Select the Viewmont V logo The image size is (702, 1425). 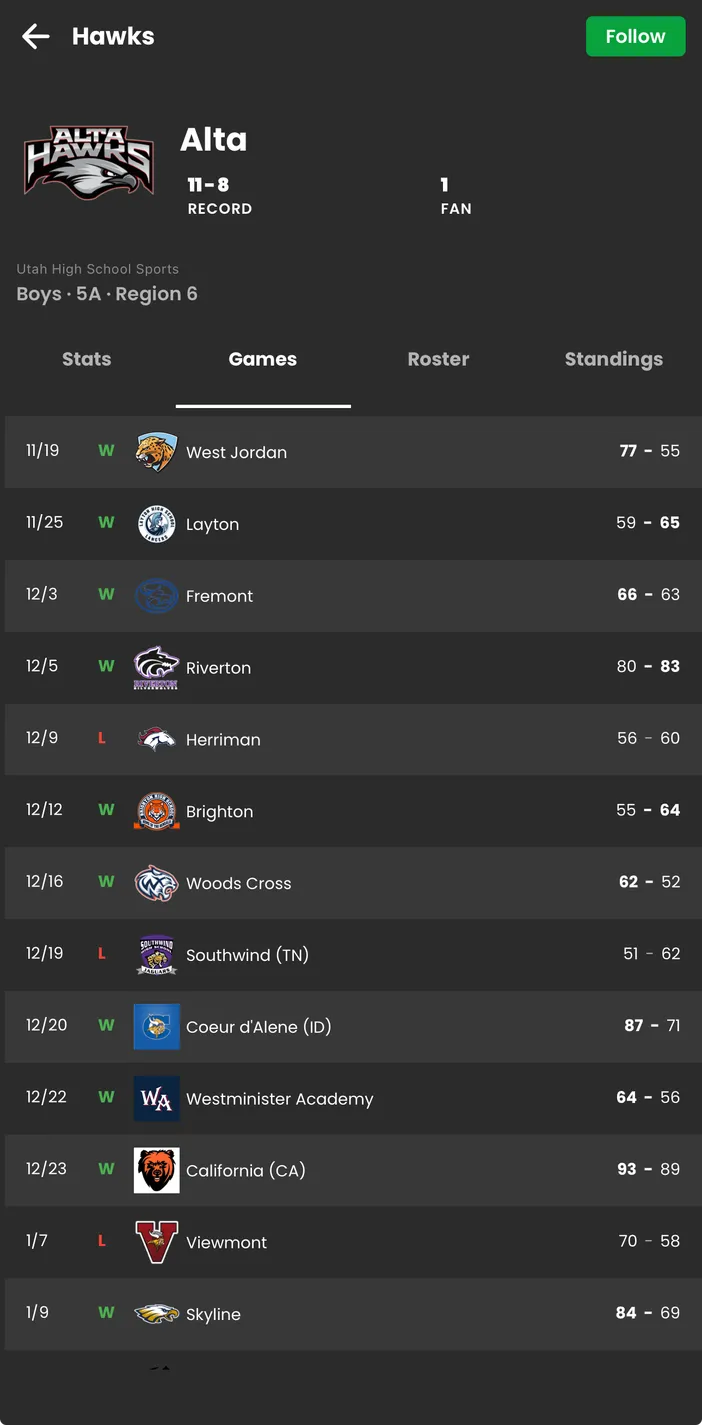[156, 1242]
